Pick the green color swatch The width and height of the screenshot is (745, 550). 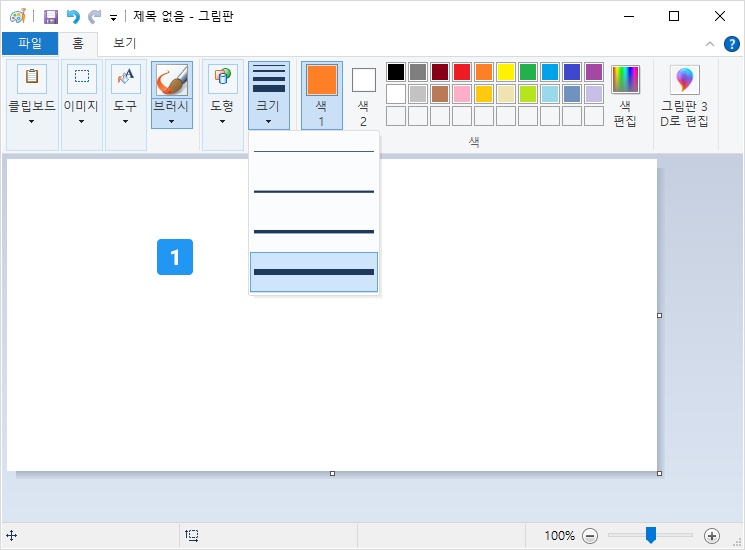528,72
